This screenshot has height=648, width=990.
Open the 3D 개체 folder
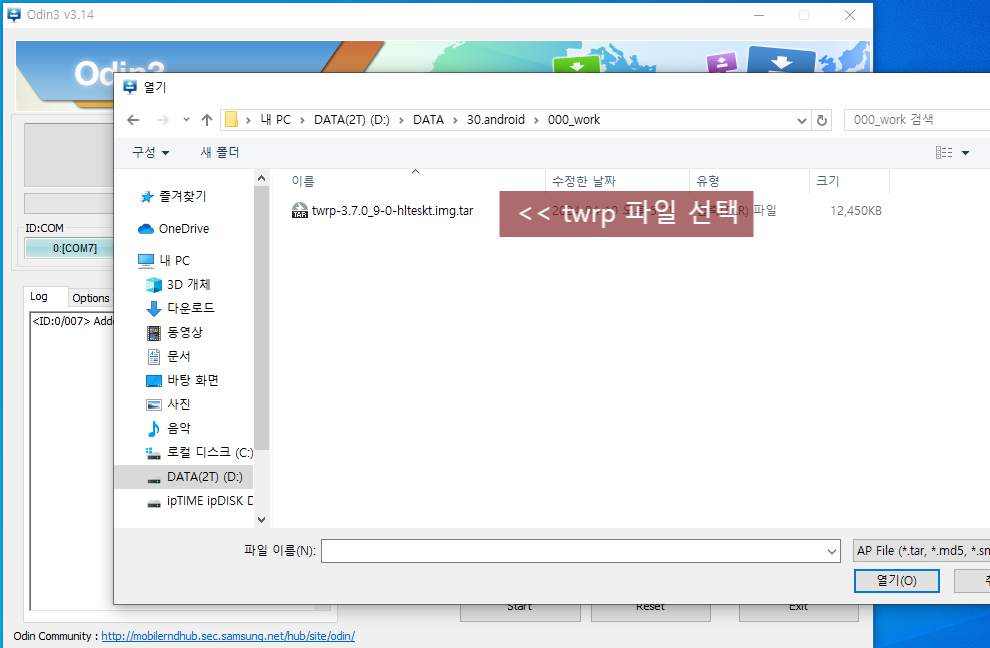(x=188, y=284)
